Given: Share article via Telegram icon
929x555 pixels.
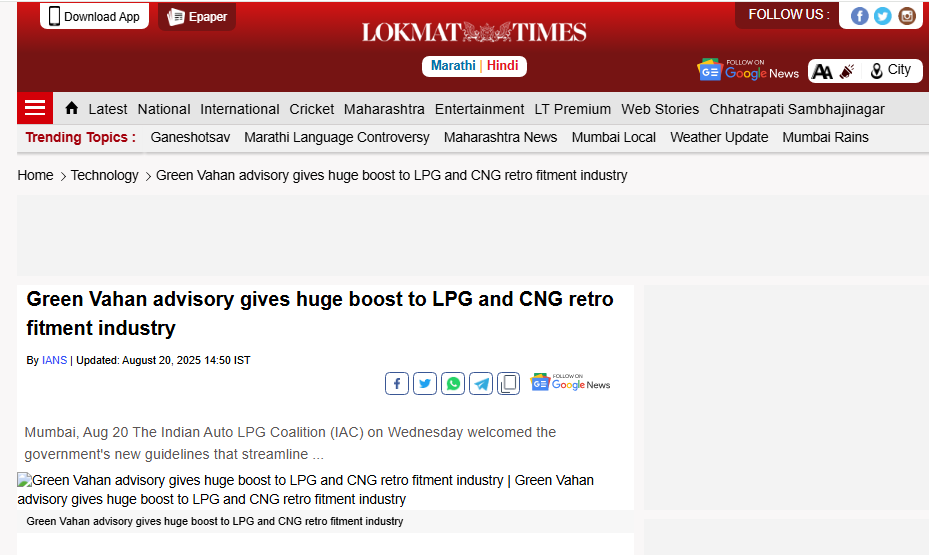Looking at the screenshot, I should point(481,384).
